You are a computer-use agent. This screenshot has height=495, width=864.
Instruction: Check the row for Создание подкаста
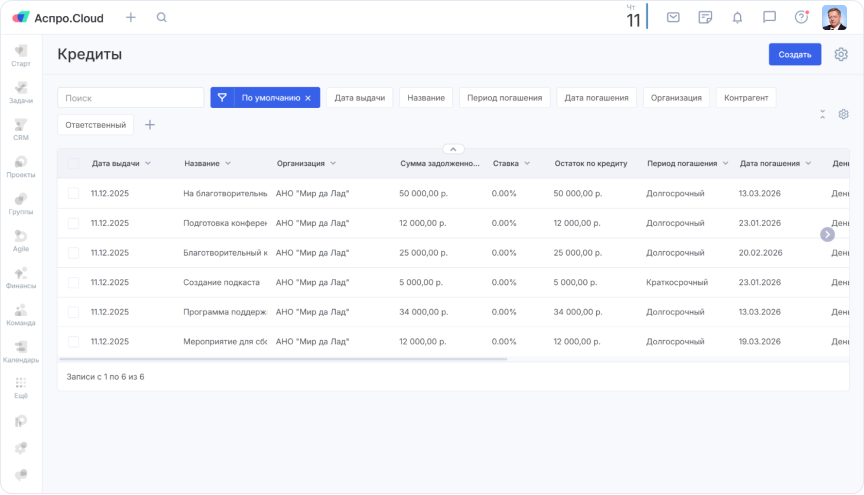click(x=73, y=282)
